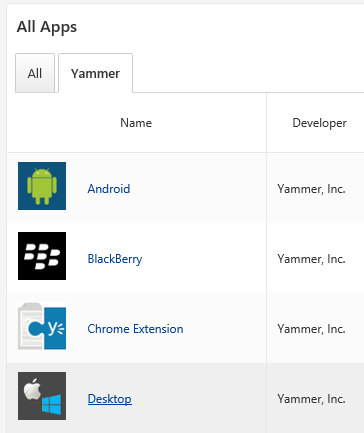Select Yammer, Inc. in Chrome Extension row
364x433 pixels.
tap(311, 329)
